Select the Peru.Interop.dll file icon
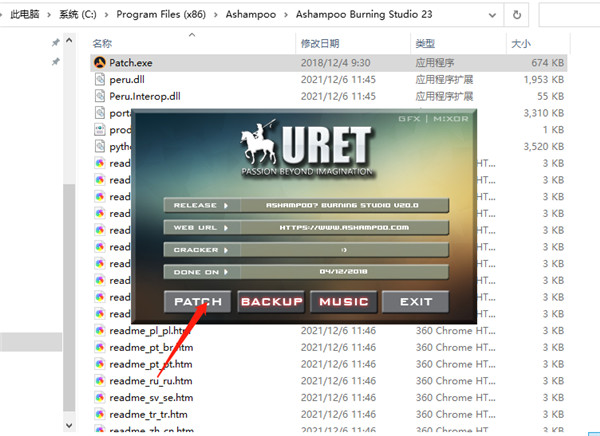 tap(100, 96)
